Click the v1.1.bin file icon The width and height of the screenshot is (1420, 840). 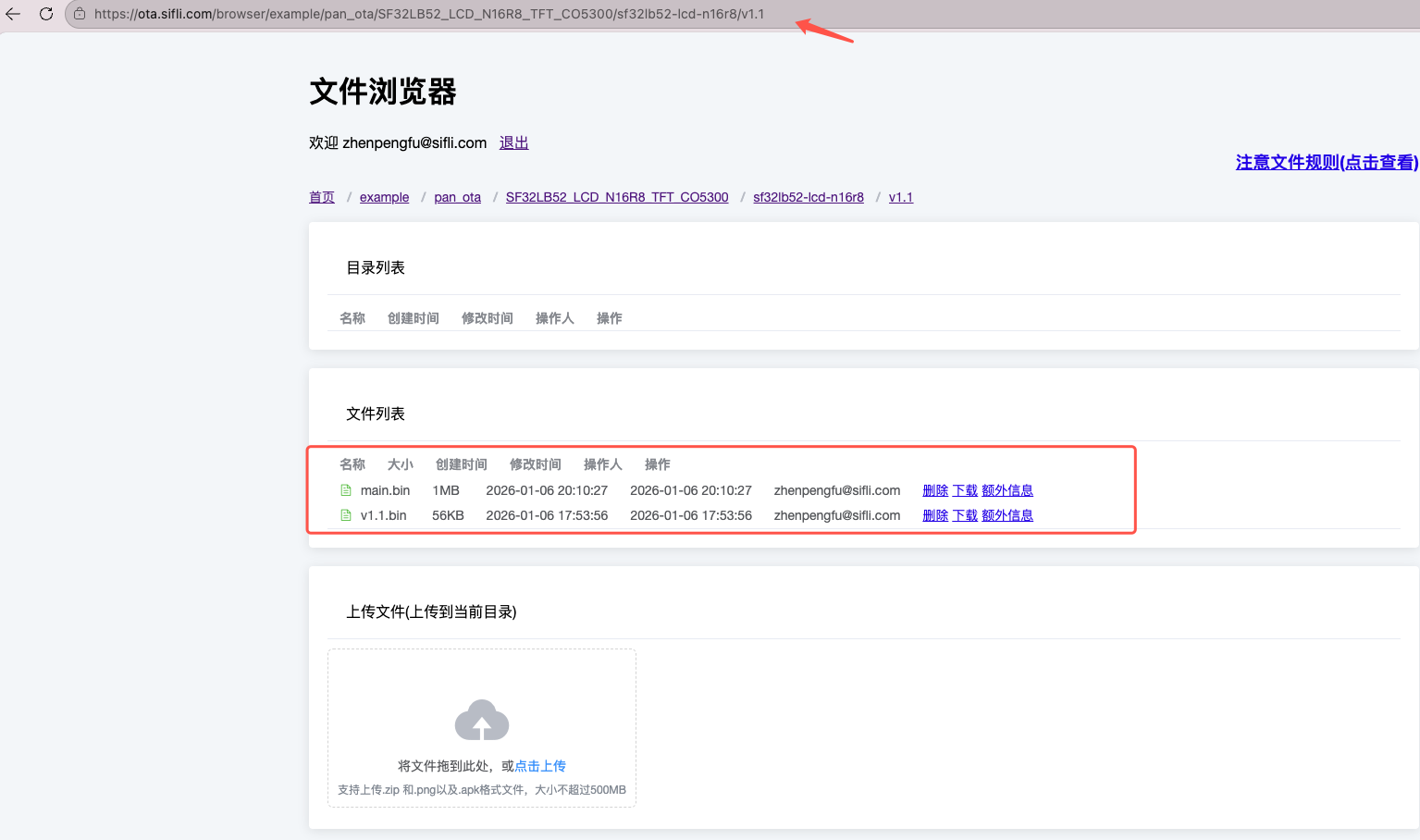click(x=346, y=515)
